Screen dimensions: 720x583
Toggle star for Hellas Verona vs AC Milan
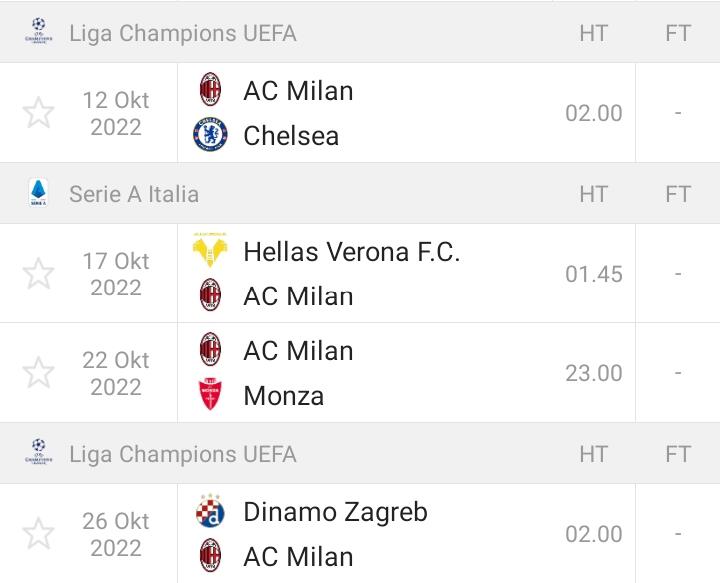click(x=38, y=273)
